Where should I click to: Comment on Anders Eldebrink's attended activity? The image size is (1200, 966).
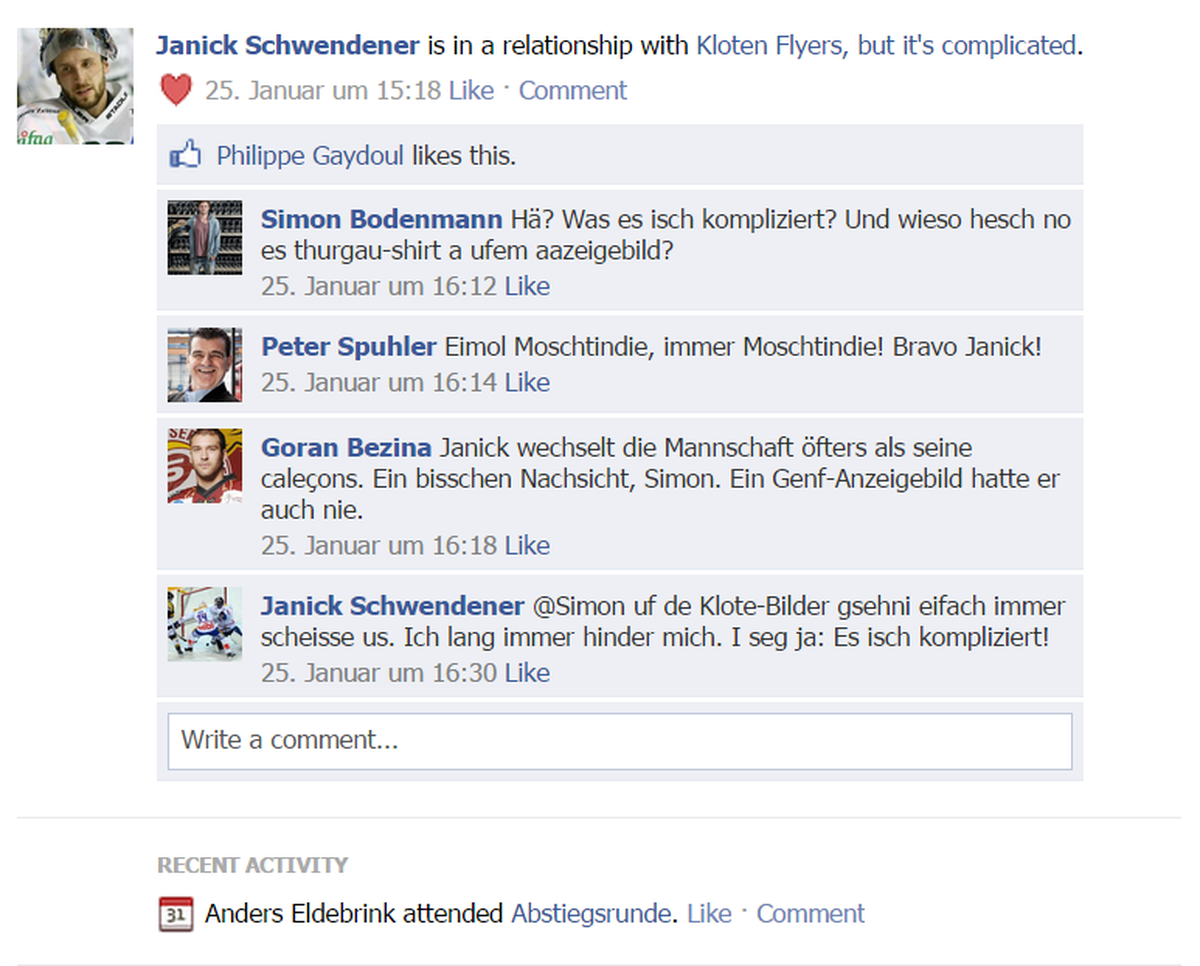(811, 913)
